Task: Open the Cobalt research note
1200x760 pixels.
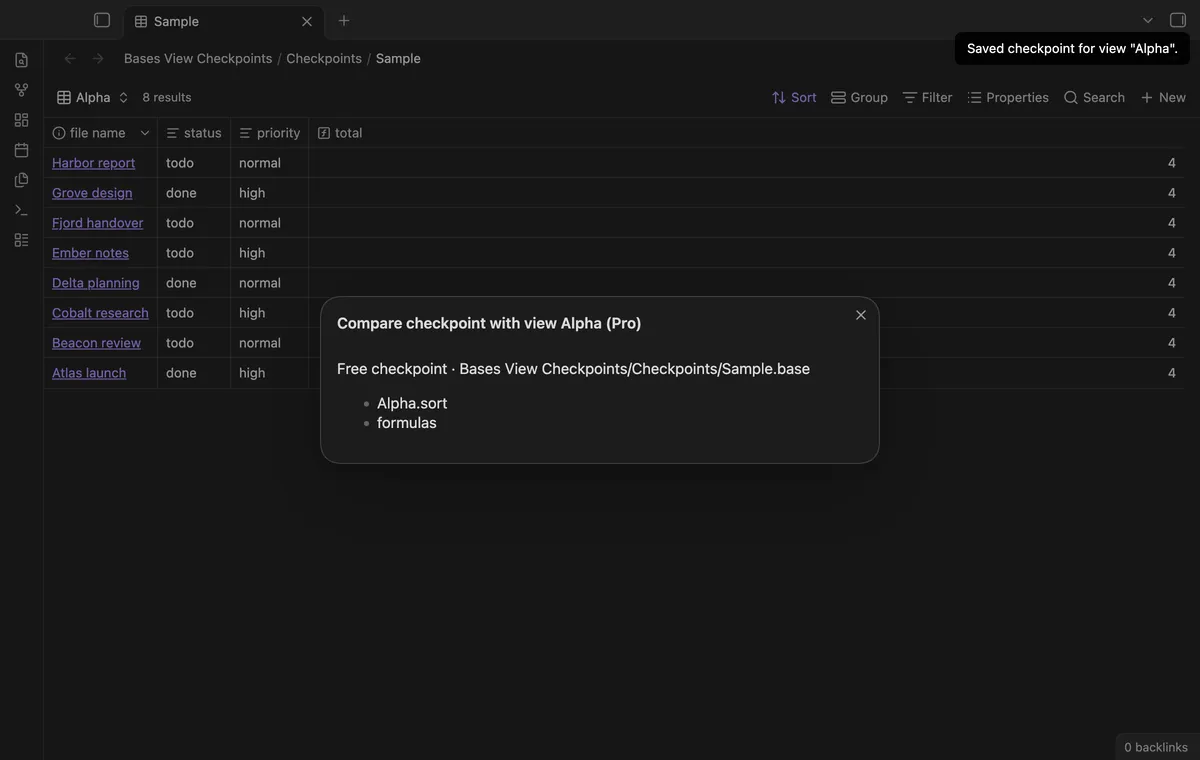Action: tap(100, 313)
